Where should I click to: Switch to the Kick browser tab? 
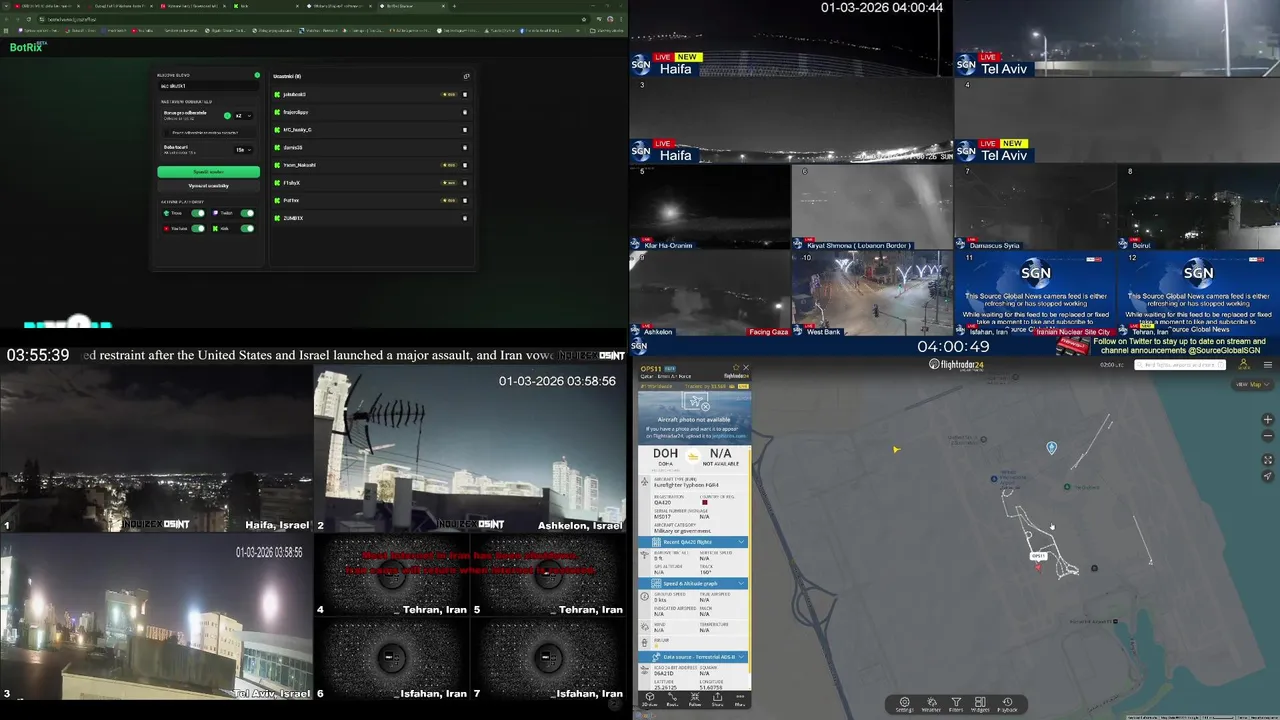point(264,6)
